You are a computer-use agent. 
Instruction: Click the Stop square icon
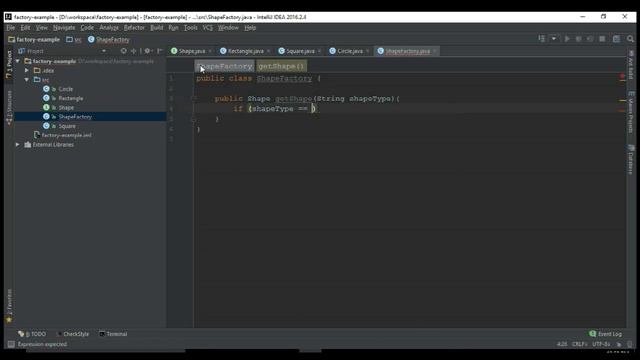[602, 39]
